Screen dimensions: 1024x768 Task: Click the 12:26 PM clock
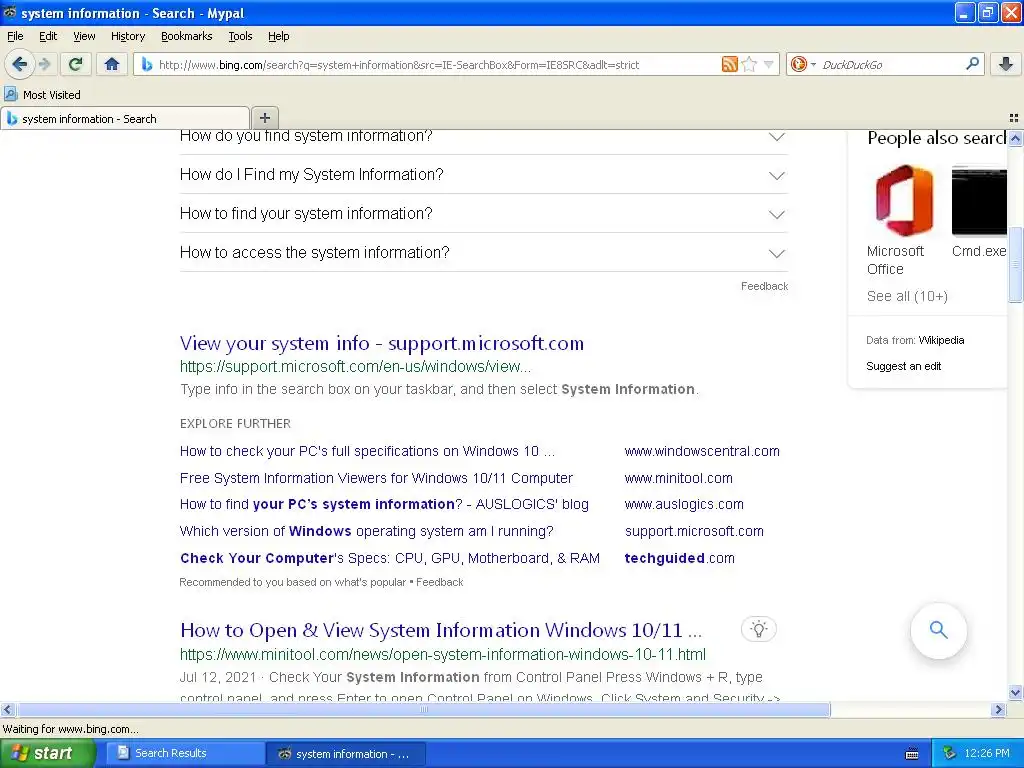[x=987, y=754]
